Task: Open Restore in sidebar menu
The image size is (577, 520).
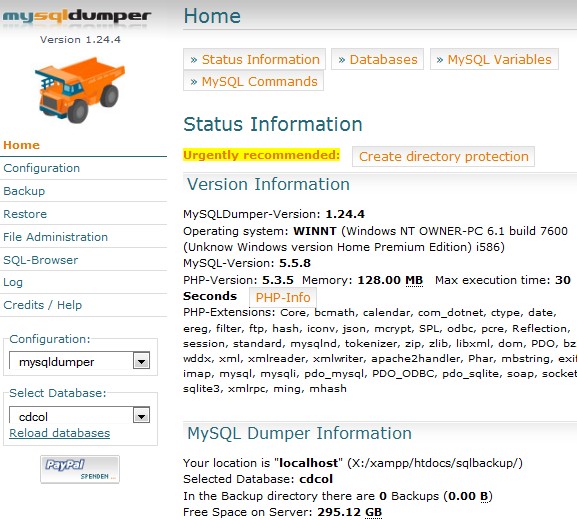Action: click(x=25, y=214)
